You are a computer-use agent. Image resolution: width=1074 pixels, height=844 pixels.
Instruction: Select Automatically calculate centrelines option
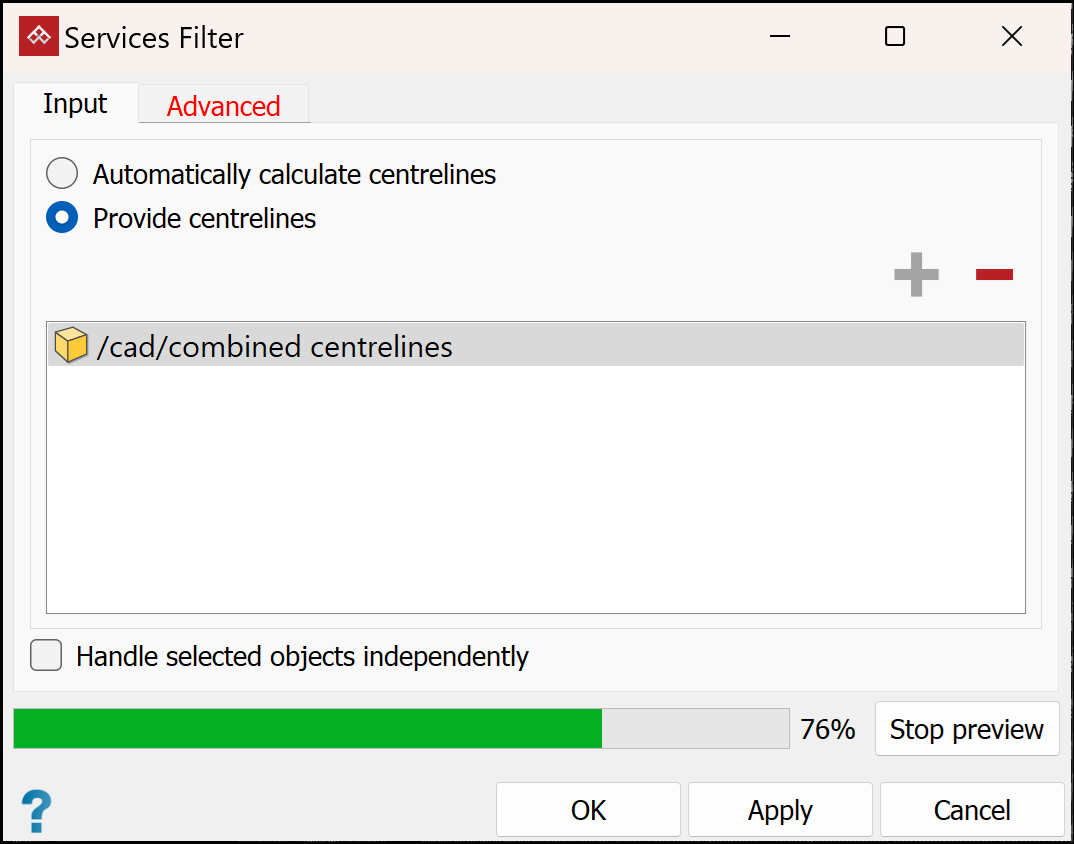point(62,174)
